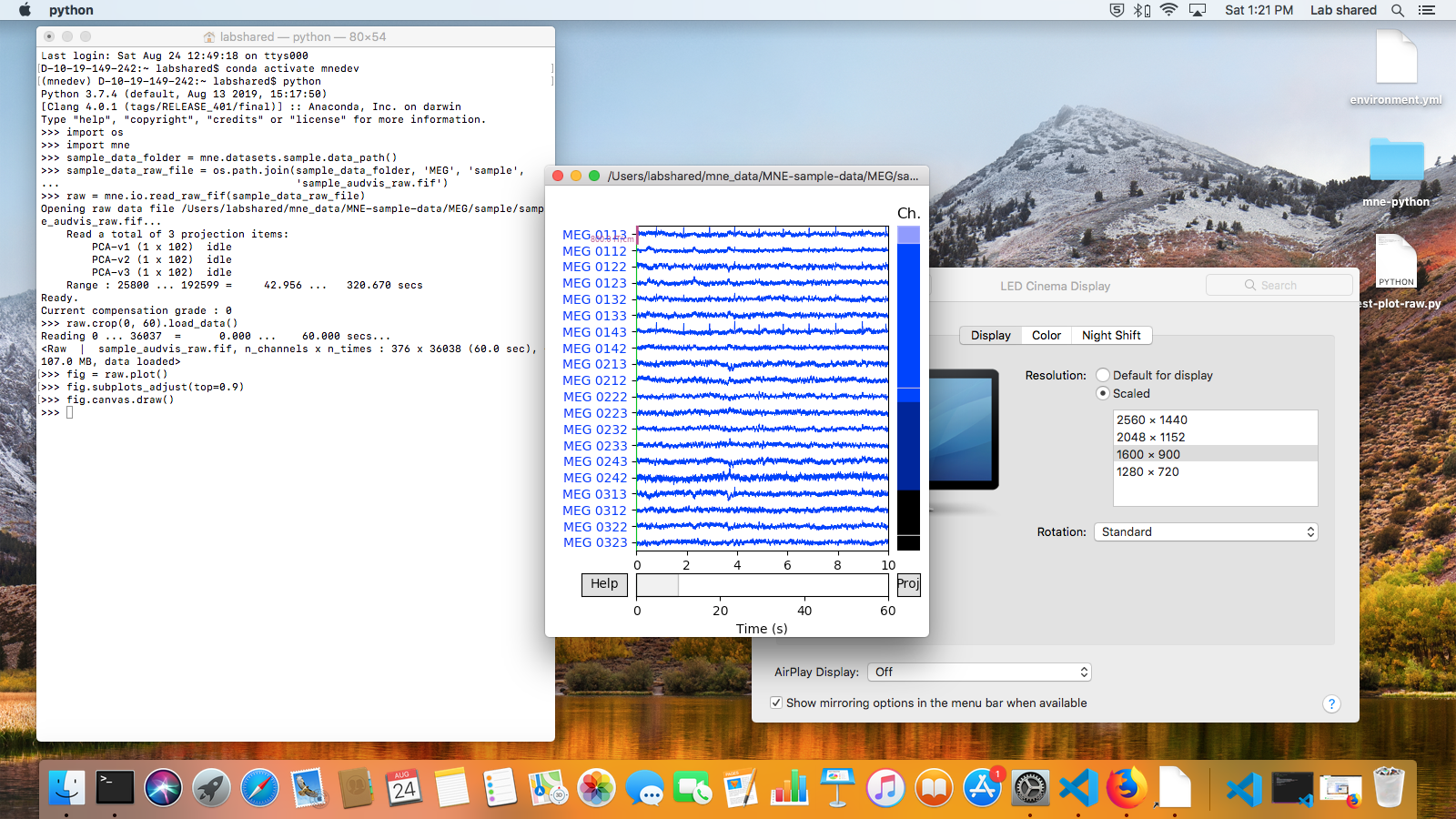Open Firefox from the dock
Viewport: 1456px width, 819px height.
point(1127,788)
